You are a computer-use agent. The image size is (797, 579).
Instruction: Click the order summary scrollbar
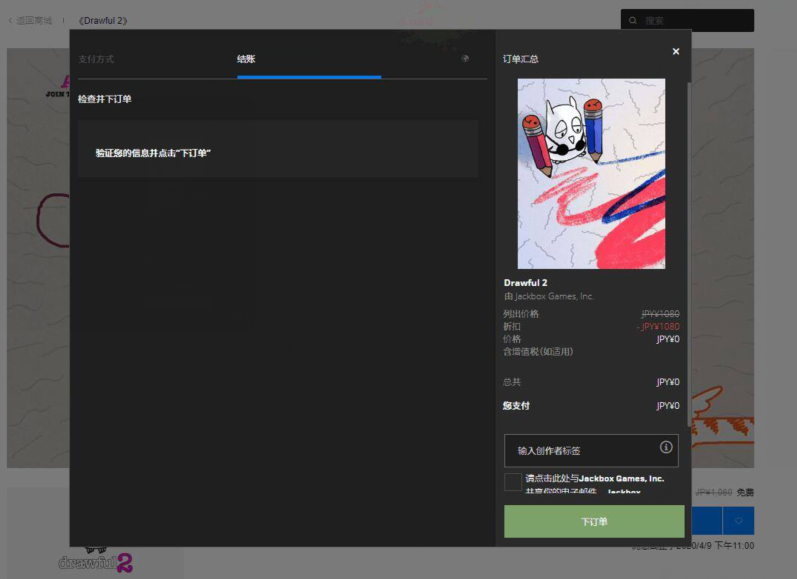pyautogui.click(x=689, y=254)
